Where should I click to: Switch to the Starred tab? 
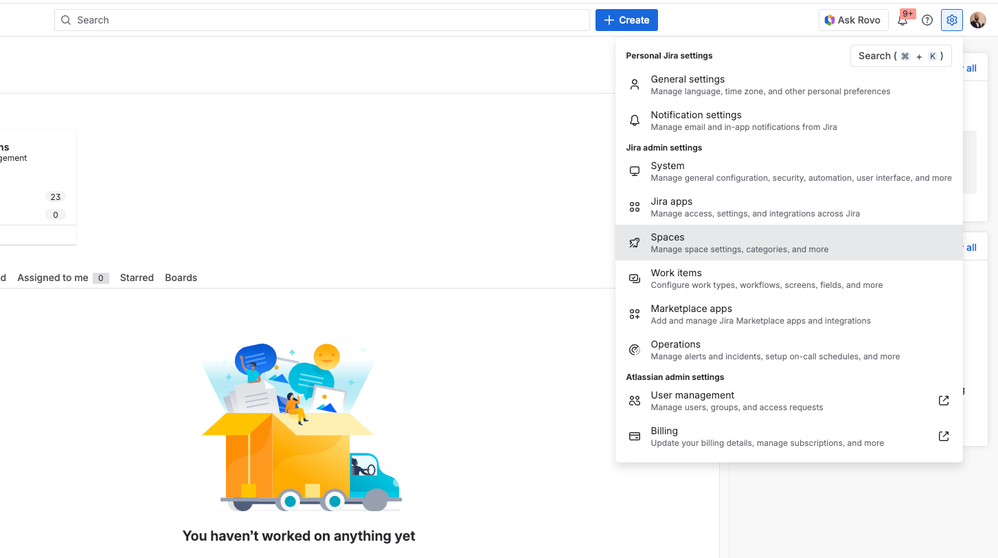[x=137, y=277]
